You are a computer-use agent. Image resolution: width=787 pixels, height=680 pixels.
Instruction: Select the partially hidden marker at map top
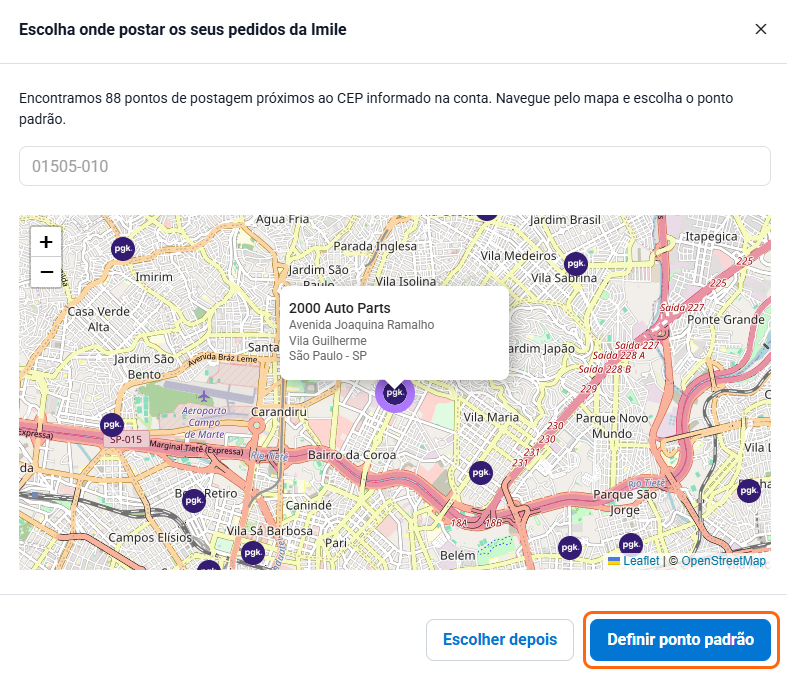coord(486,216)
